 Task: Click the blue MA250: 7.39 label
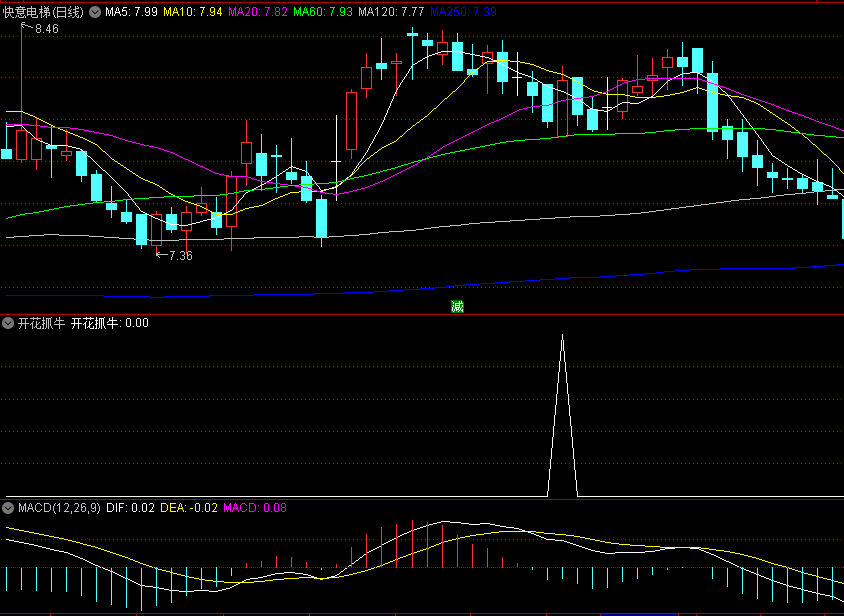463,12
